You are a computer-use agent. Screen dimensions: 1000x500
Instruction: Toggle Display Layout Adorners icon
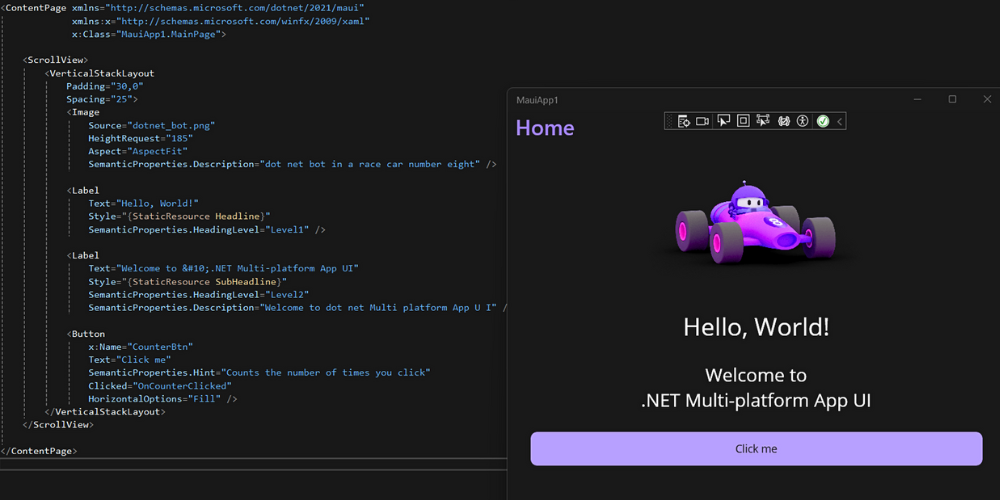tap(743, 121)
